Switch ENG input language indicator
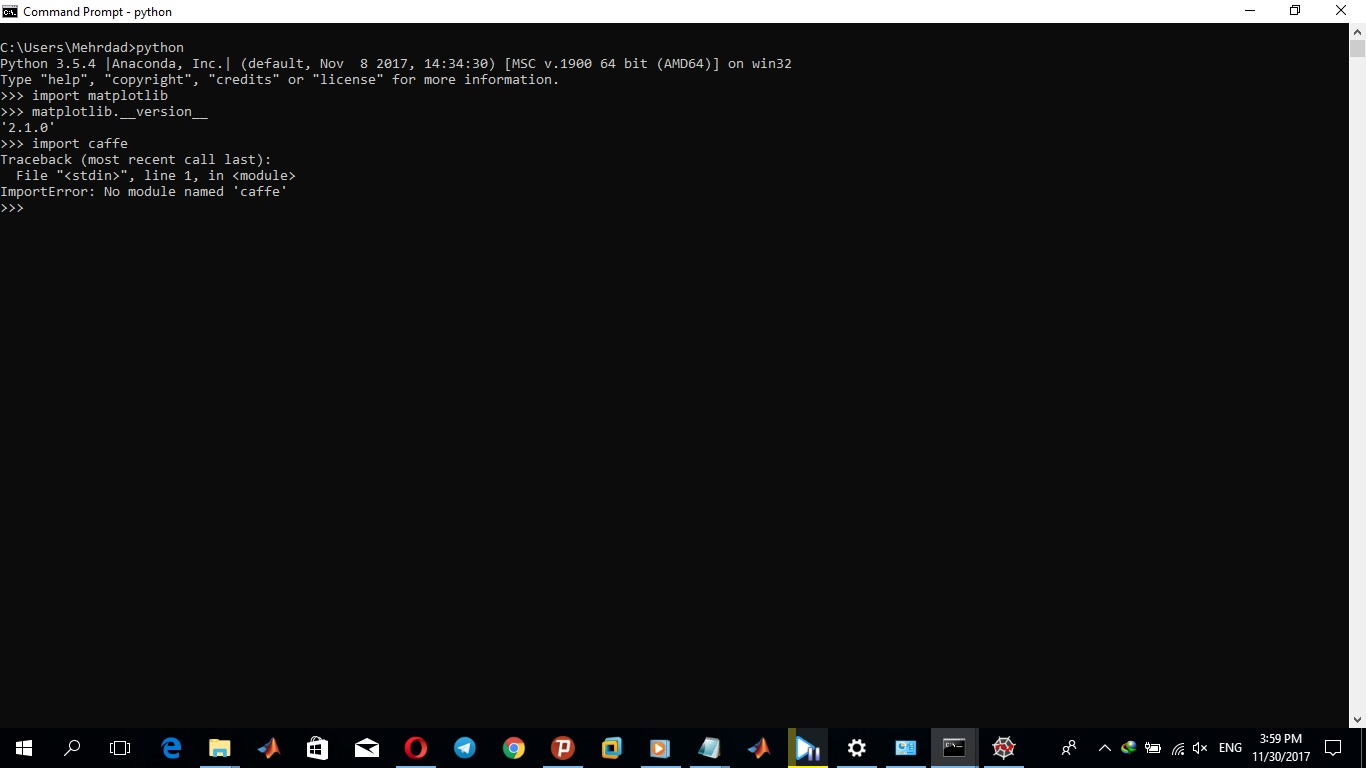 1230,748
